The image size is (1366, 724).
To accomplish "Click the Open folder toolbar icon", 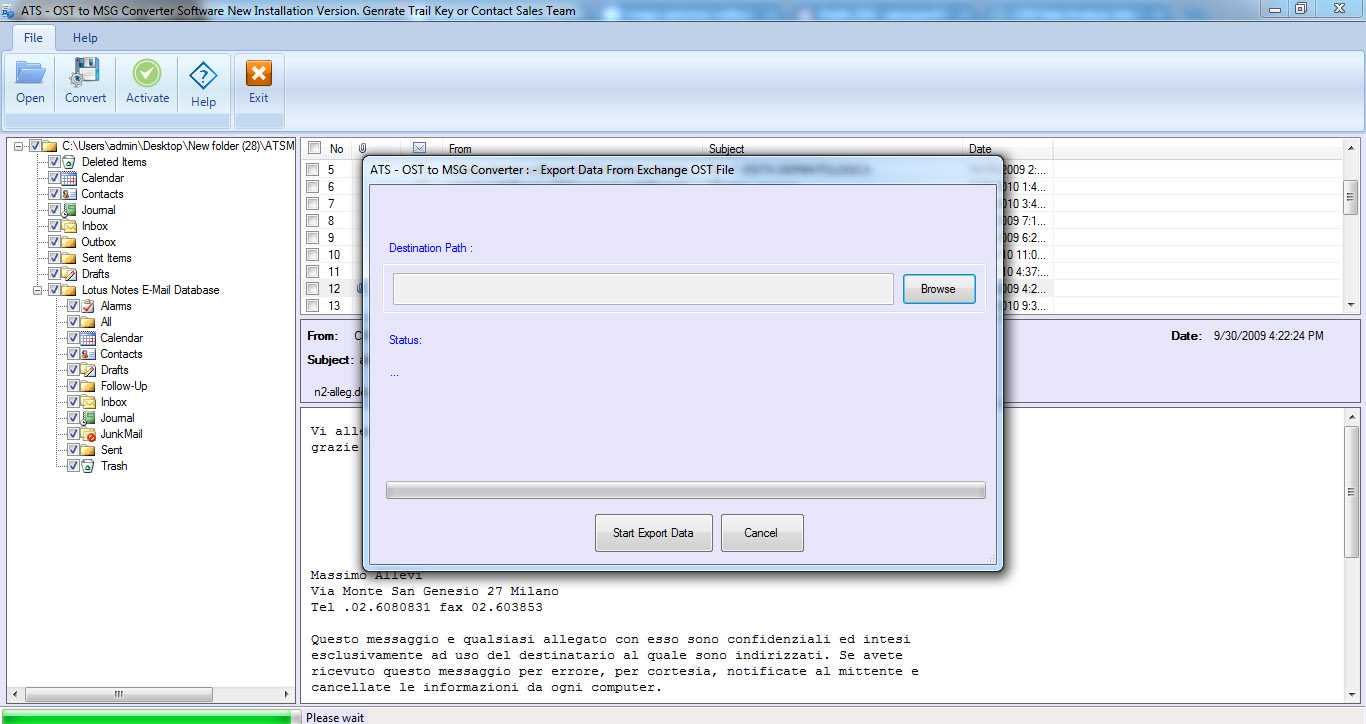I will tap(30, 73).
